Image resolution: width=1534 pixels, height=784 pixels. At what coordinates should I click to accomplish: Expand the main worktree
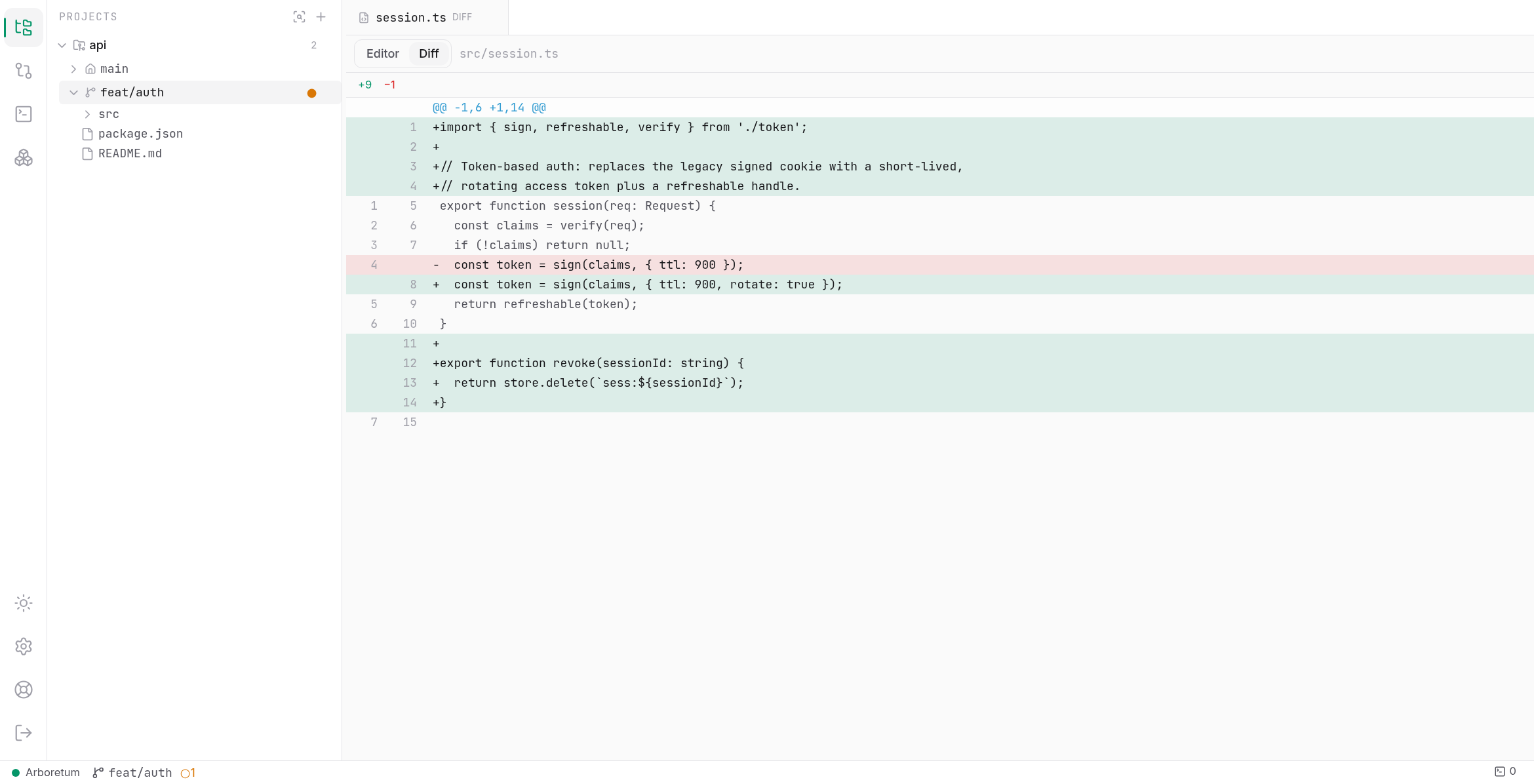tap(73, 69)
